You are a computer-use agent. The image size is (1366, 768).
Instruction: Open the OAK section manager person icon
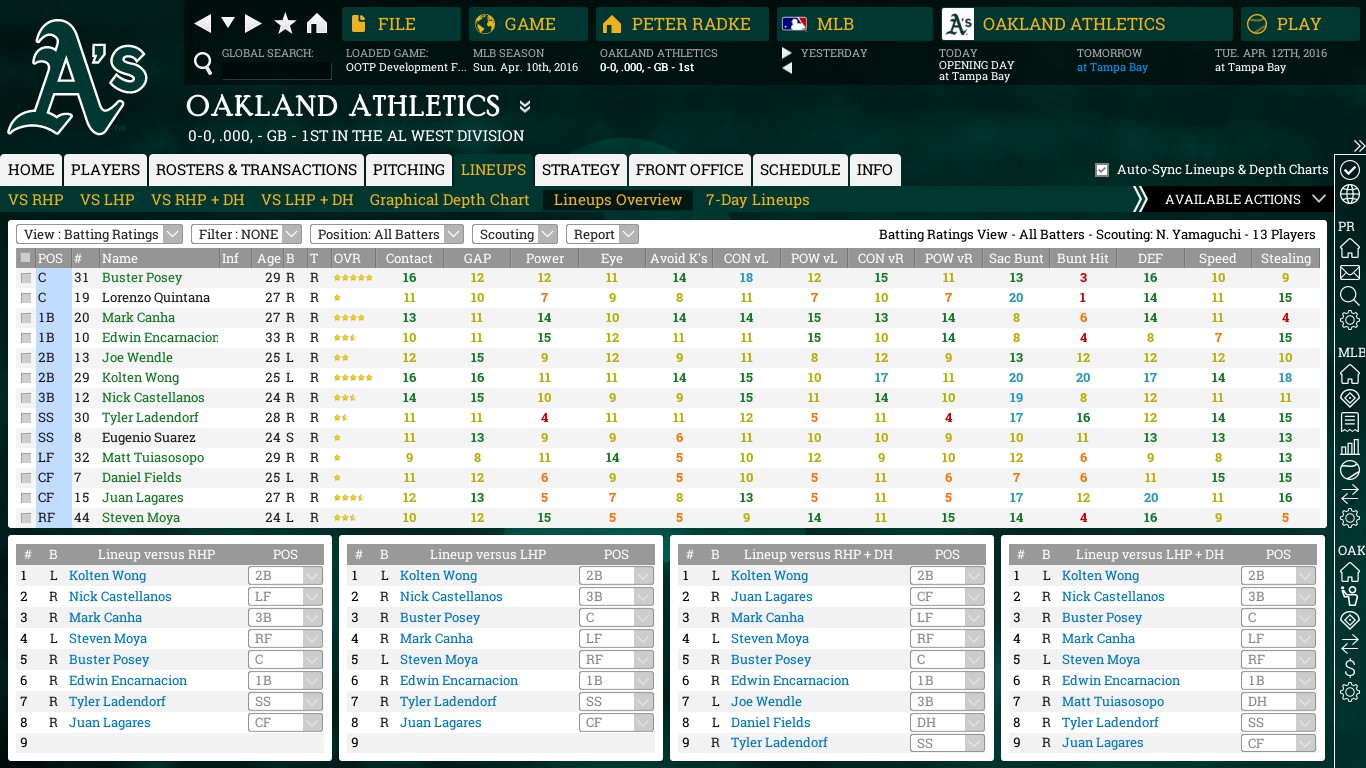click(1350, 596)
